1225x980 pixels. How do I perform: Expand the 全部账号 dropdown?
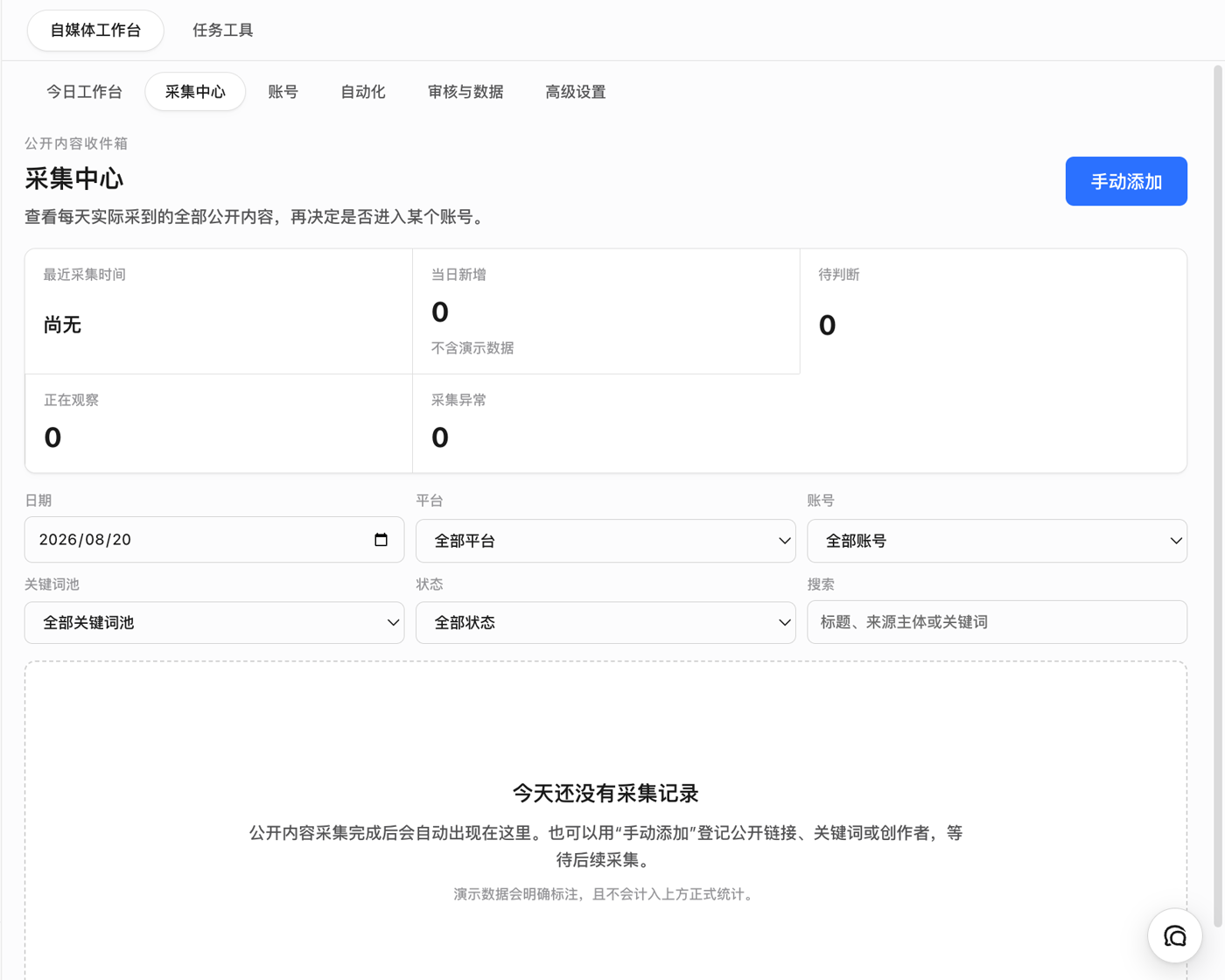coord(997,541)
